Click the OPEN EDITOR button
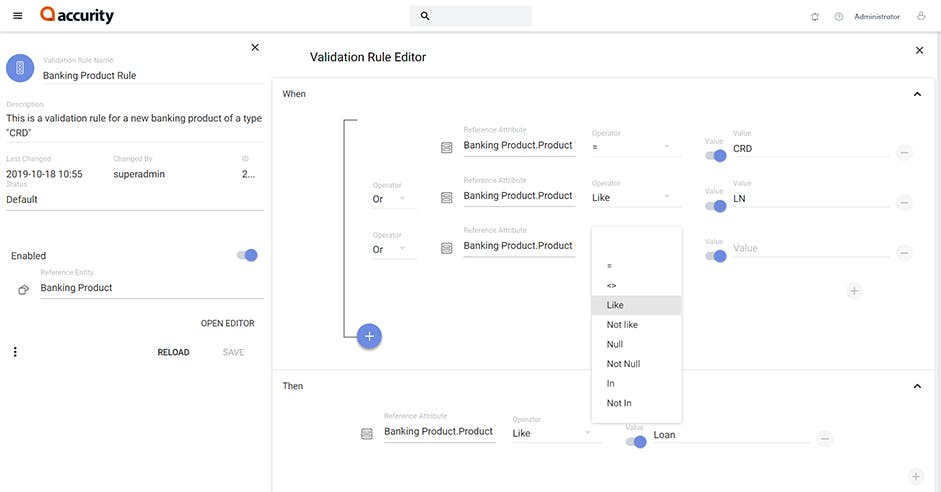 click(x=227, y=323)
